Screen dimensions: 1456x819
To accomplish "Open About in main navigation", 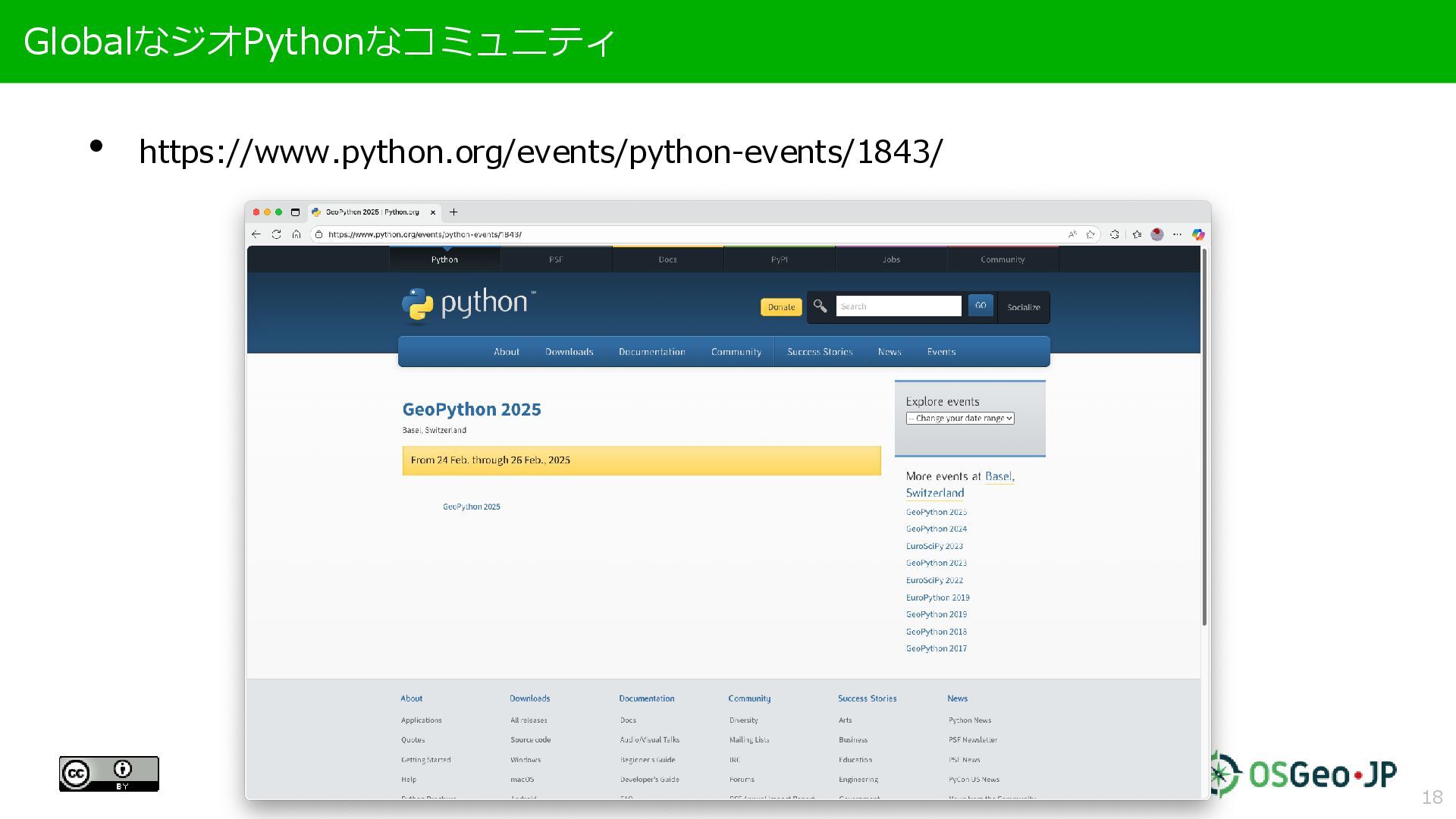I will pos(507,352).
